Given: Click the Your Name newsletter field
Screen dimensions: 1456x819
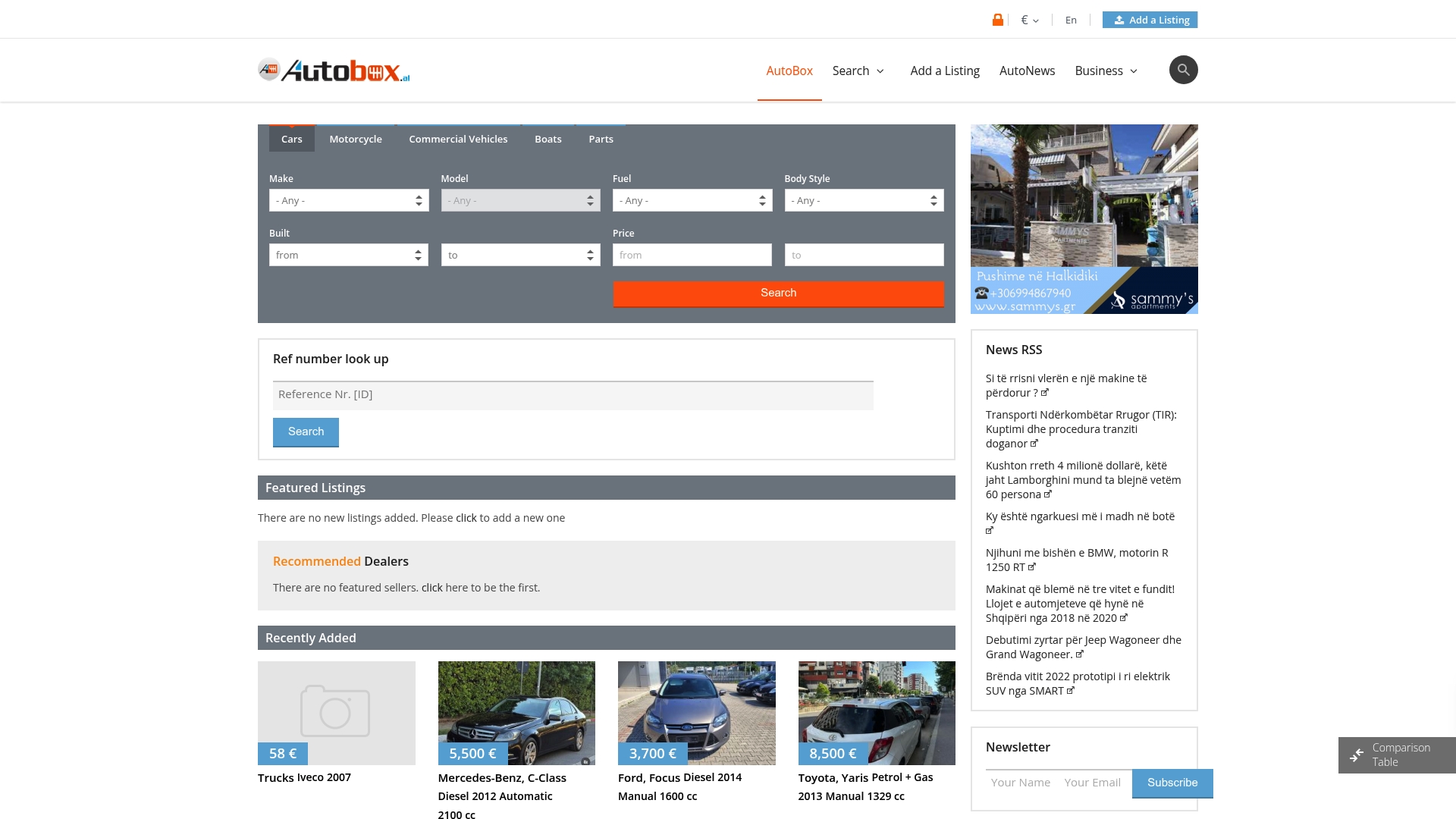Looking at the screenshot, I should pyautogui.click(x=1021, y=783).
